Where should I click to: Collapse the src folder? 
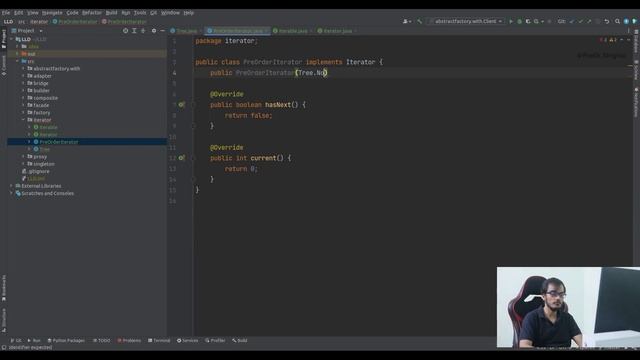(x=17, y=61)
